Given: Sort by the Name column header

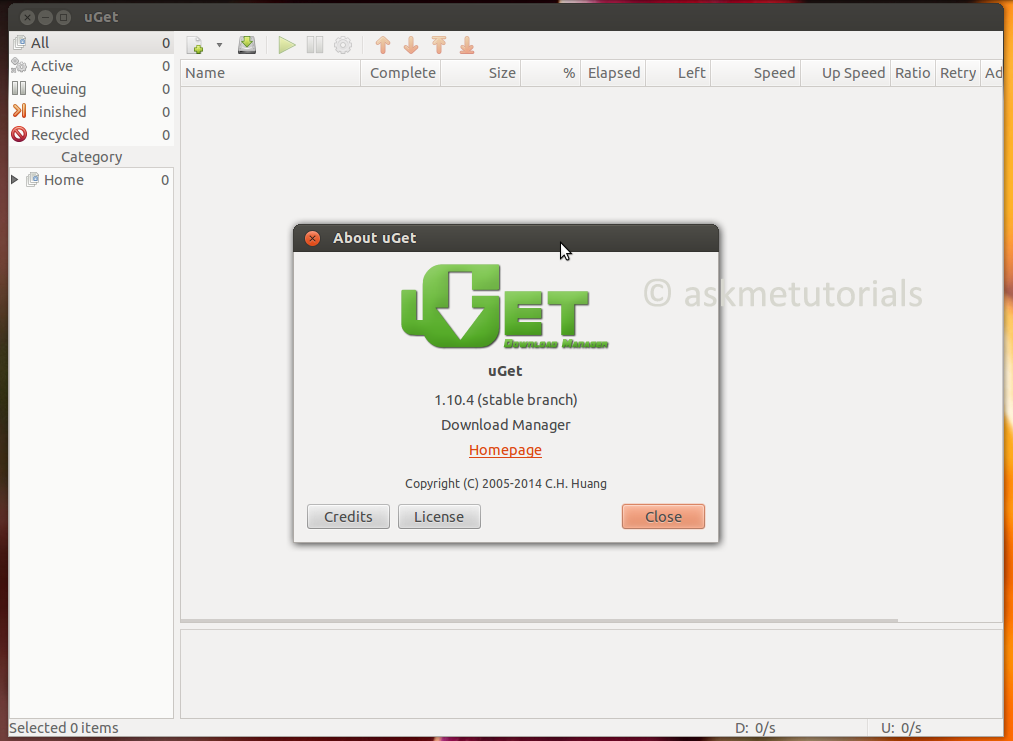Looking at the screenshot, I should point(270,73).
